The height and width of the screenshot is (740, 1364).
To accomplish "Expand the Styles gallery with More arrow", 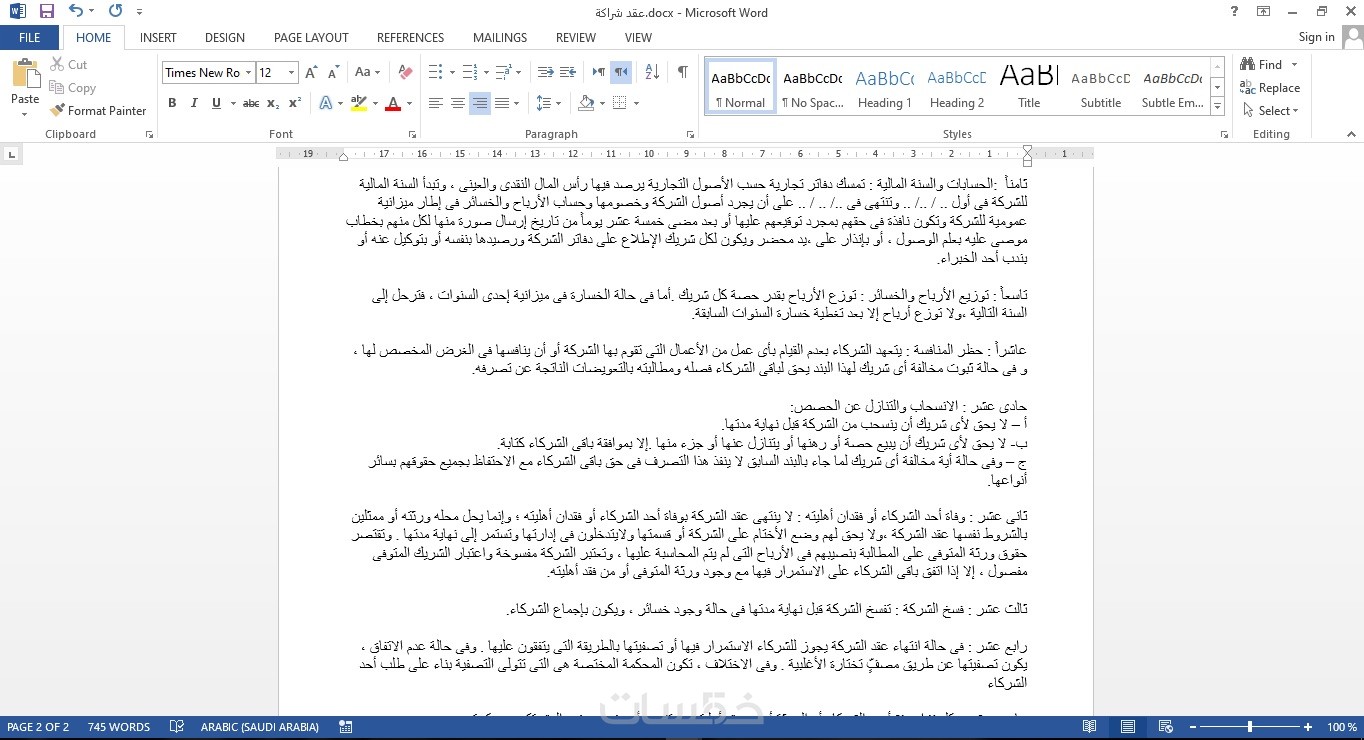I will (1217, 105).
